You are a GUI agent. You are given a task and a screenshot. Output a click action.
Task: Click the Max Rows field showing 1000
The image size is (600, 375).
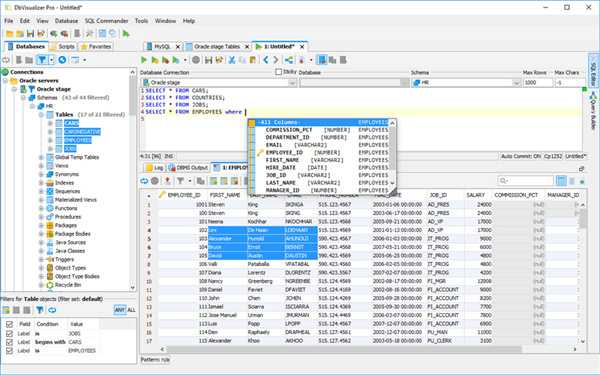(x=538, y=82)
